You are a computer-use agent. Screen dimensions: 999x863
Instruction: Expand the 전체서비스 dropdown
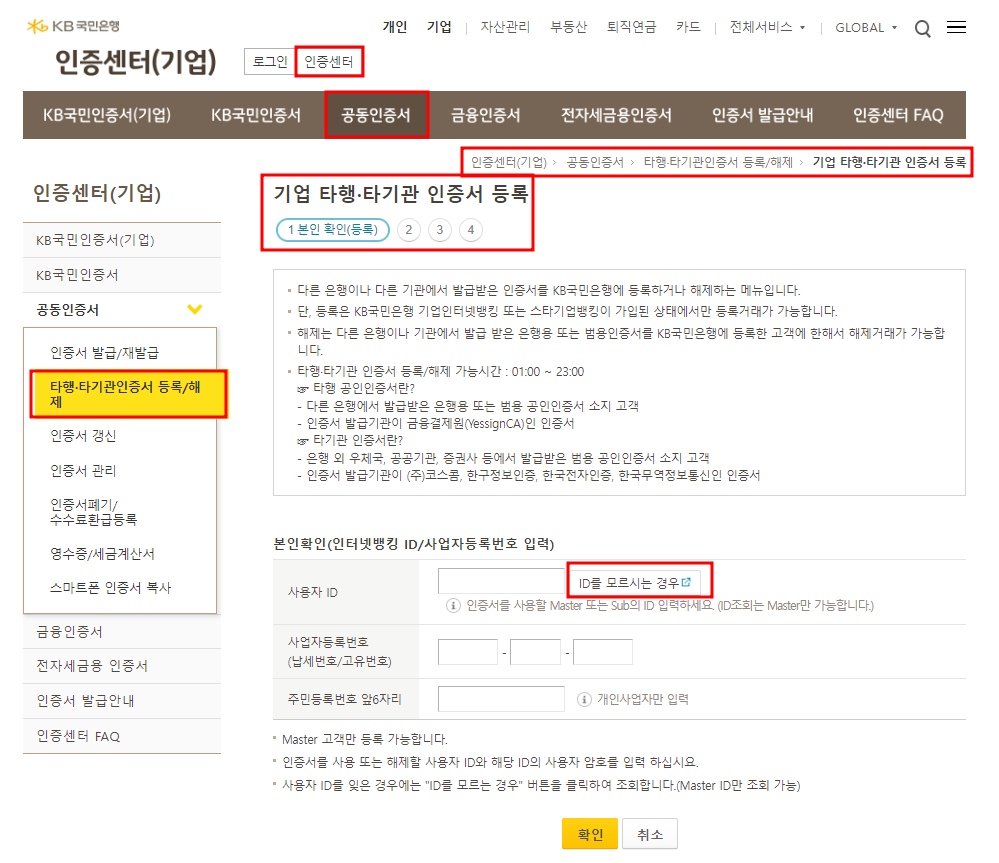pyautogui.click(x=767, y=27)
